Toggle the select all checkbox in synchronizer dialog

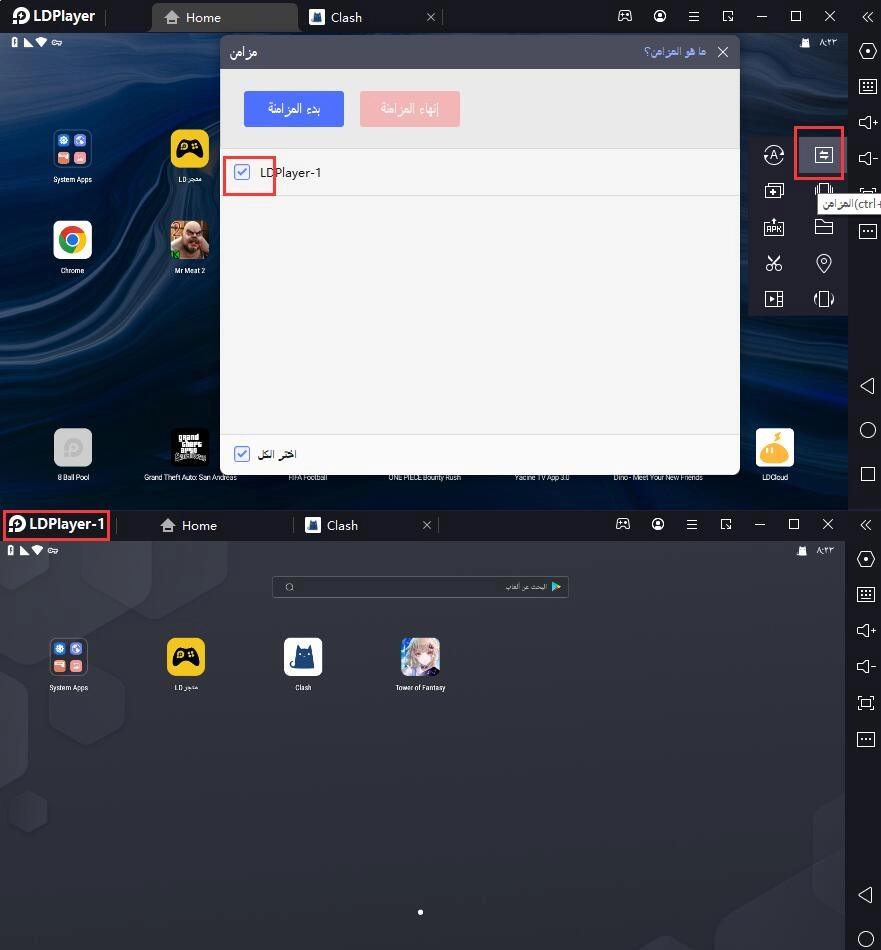242,454
